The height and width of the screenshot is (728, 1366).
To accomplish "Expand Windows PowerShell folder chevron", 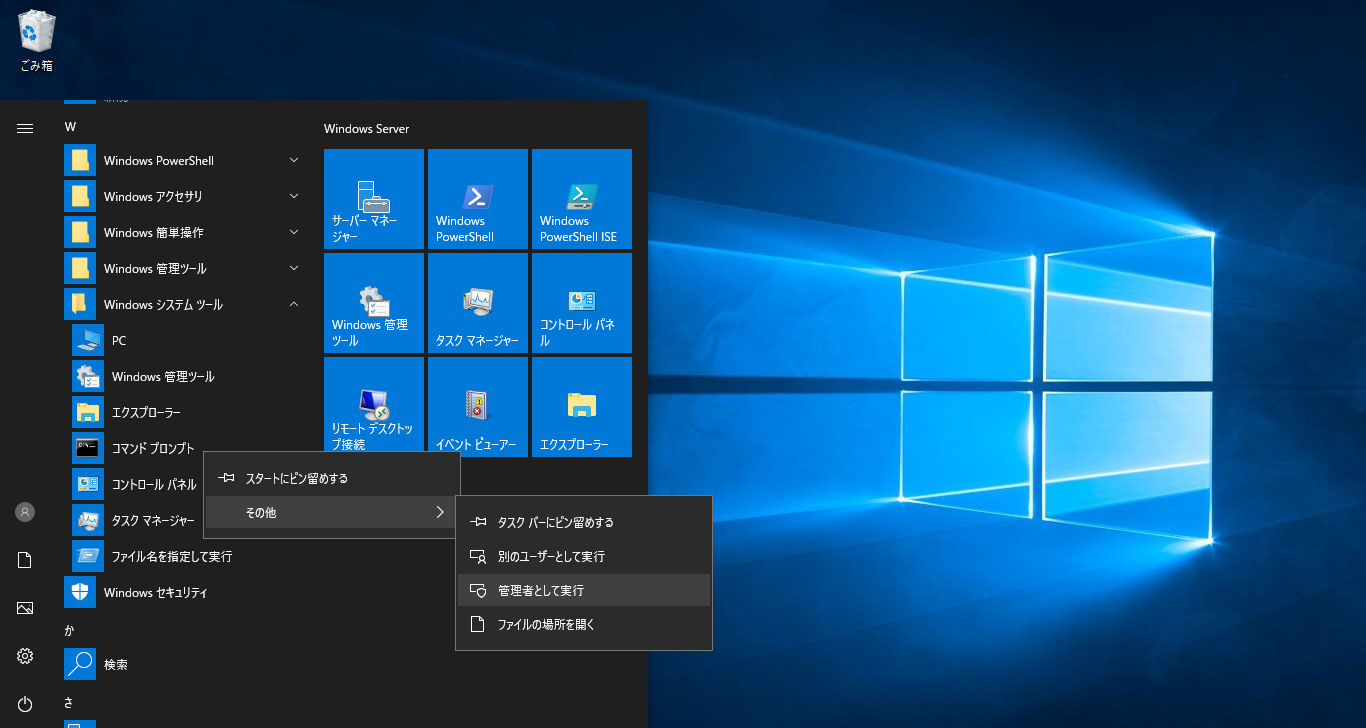I will pyautogui.click(x=294, y=160).
